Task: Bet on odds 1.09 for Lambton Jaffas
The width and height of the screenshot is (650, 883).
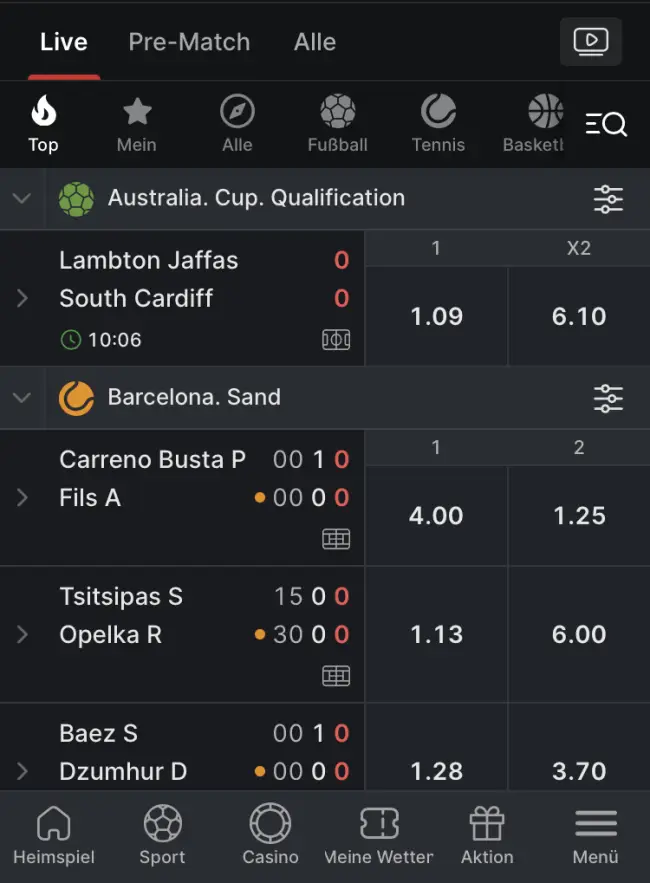Action: click(437, 317)
